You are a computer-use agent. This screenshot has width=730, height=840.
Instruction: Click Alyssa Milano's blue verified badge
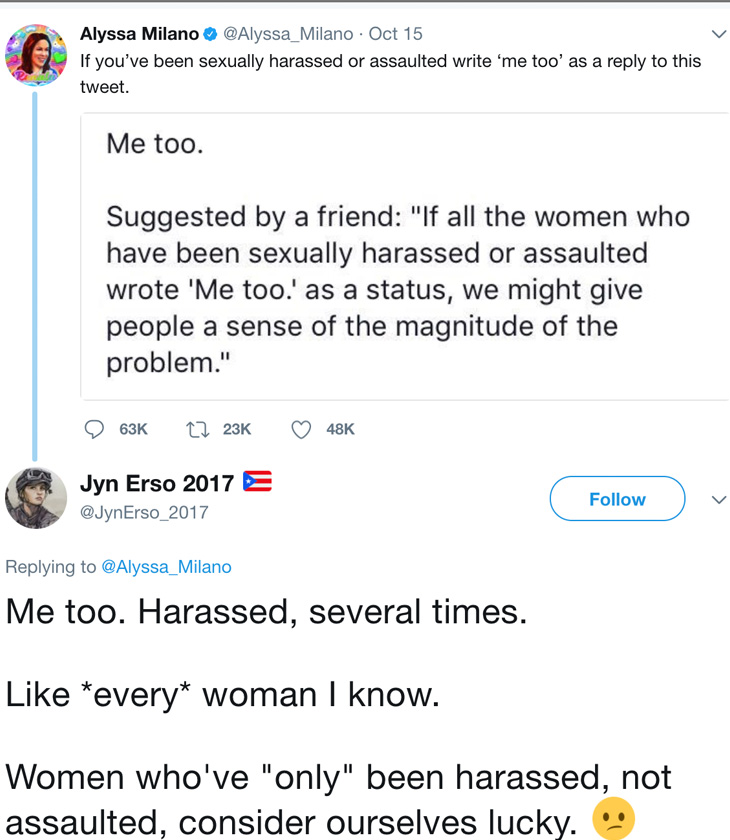point(211,35)
